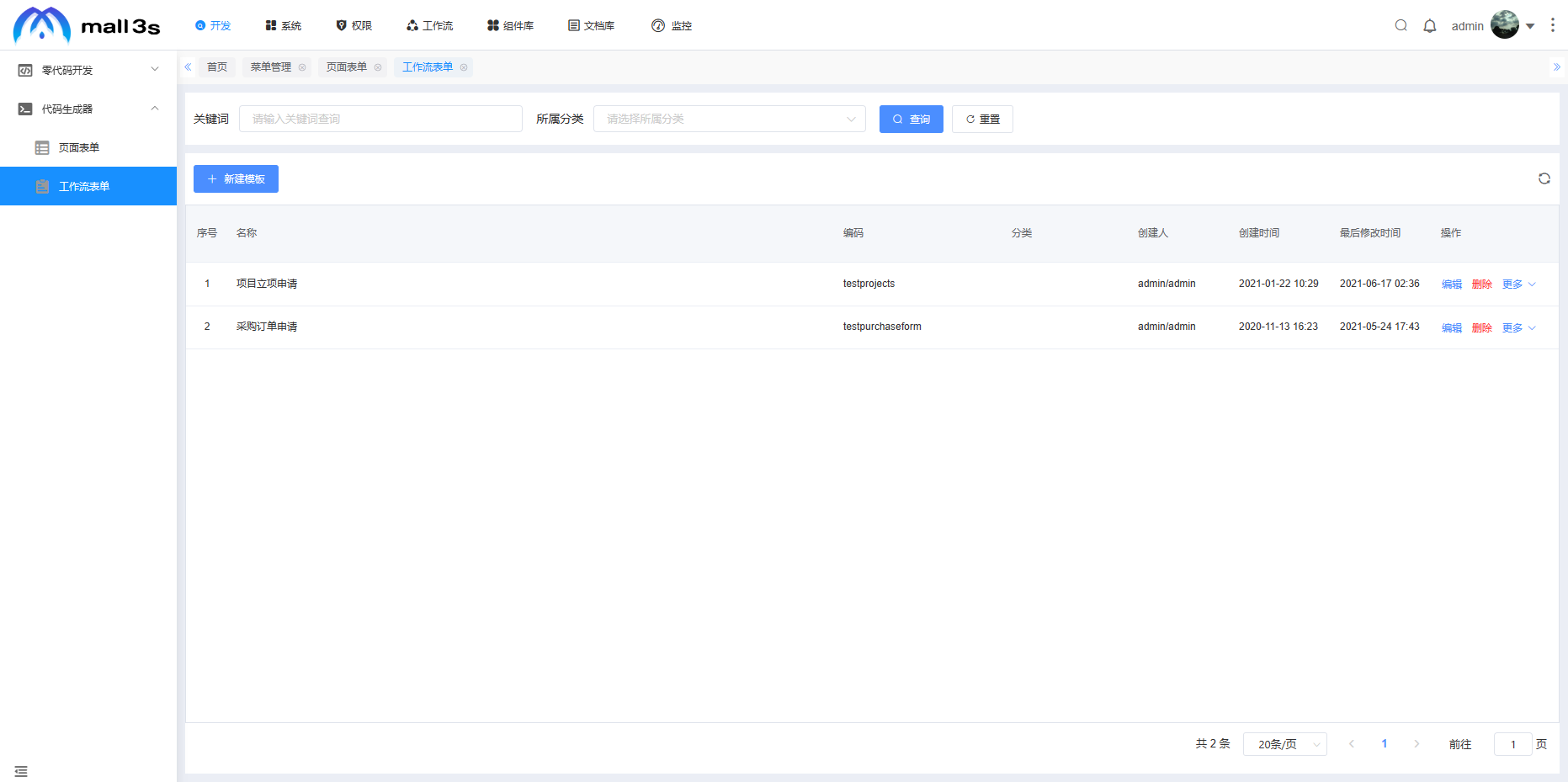1568x782 pixels.
Task: Open the 系统 top menu
Action: tap(284, 26)
